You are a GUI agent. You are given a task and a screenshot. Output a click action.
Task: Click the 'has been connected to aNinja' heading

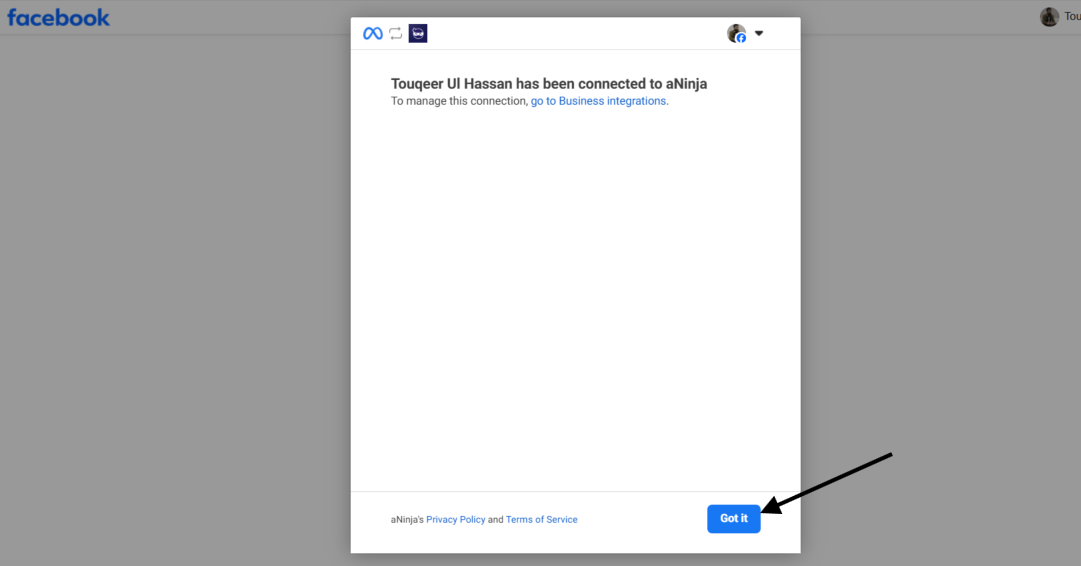click(x=548, y=84)
